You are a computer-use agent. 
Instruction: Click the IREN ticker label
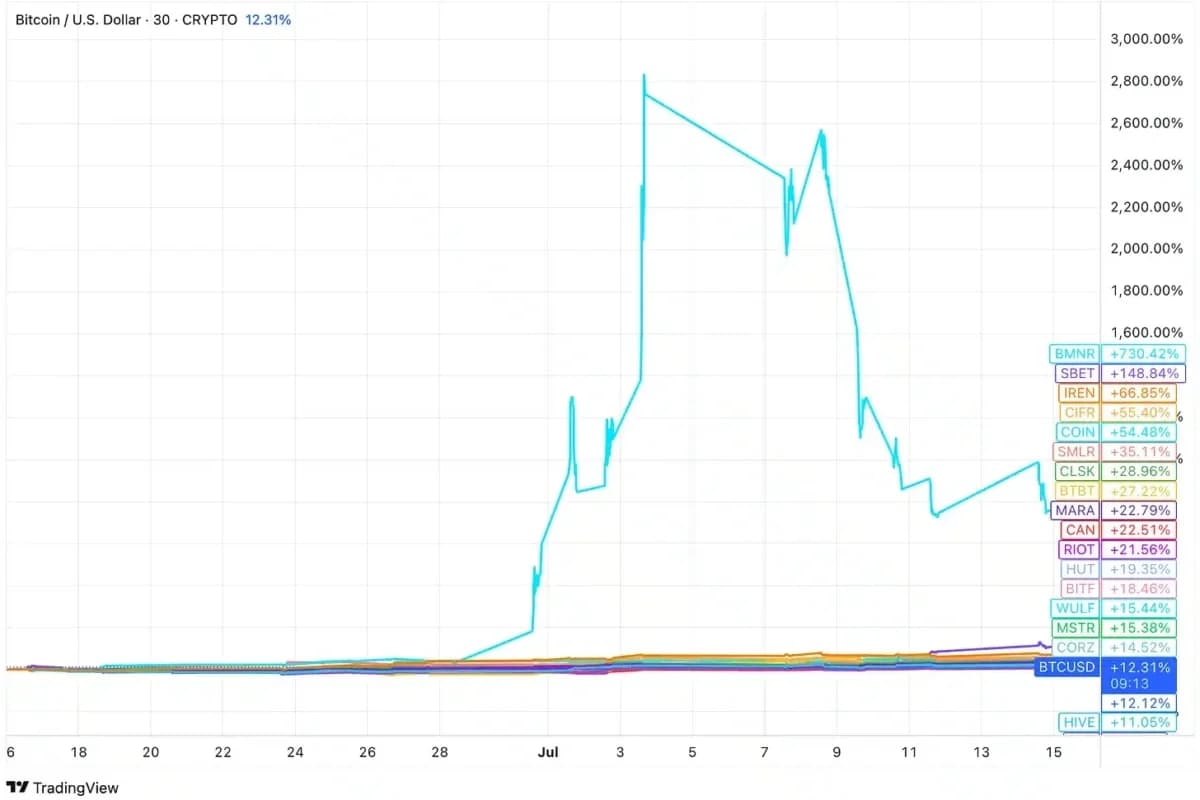1079,393
